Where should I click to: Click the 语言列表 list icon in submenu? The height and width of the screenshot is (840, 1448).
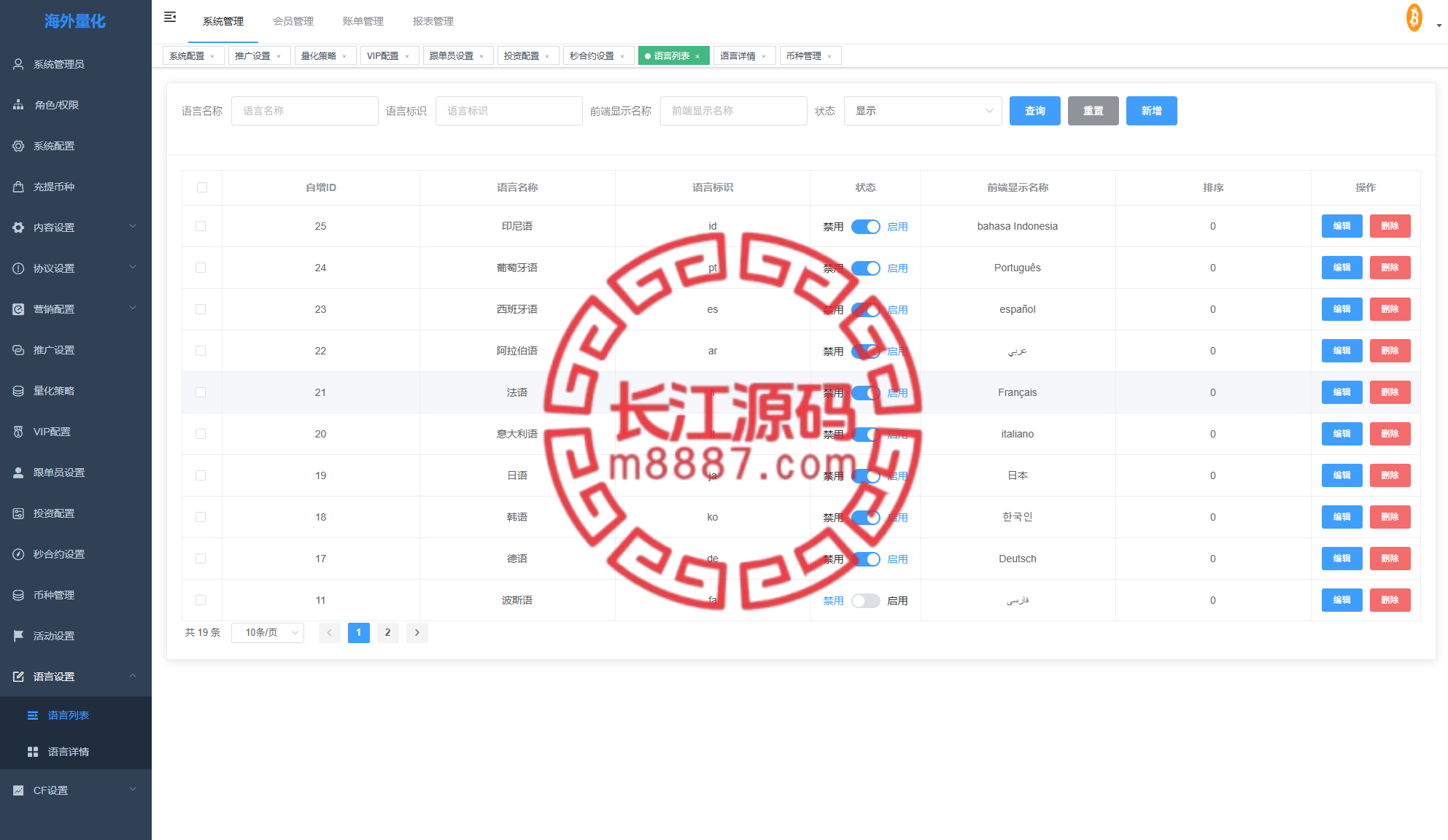pos(33,715)
